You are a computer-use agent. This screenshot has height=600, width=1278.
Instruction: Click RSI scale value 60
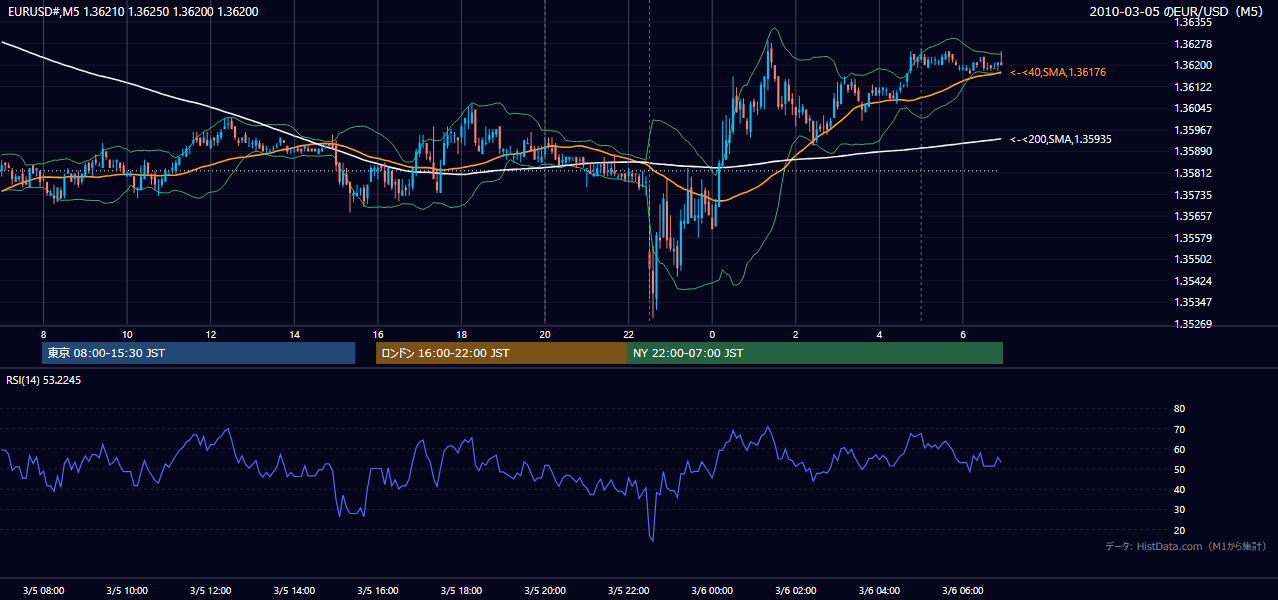pos(1179,449)
